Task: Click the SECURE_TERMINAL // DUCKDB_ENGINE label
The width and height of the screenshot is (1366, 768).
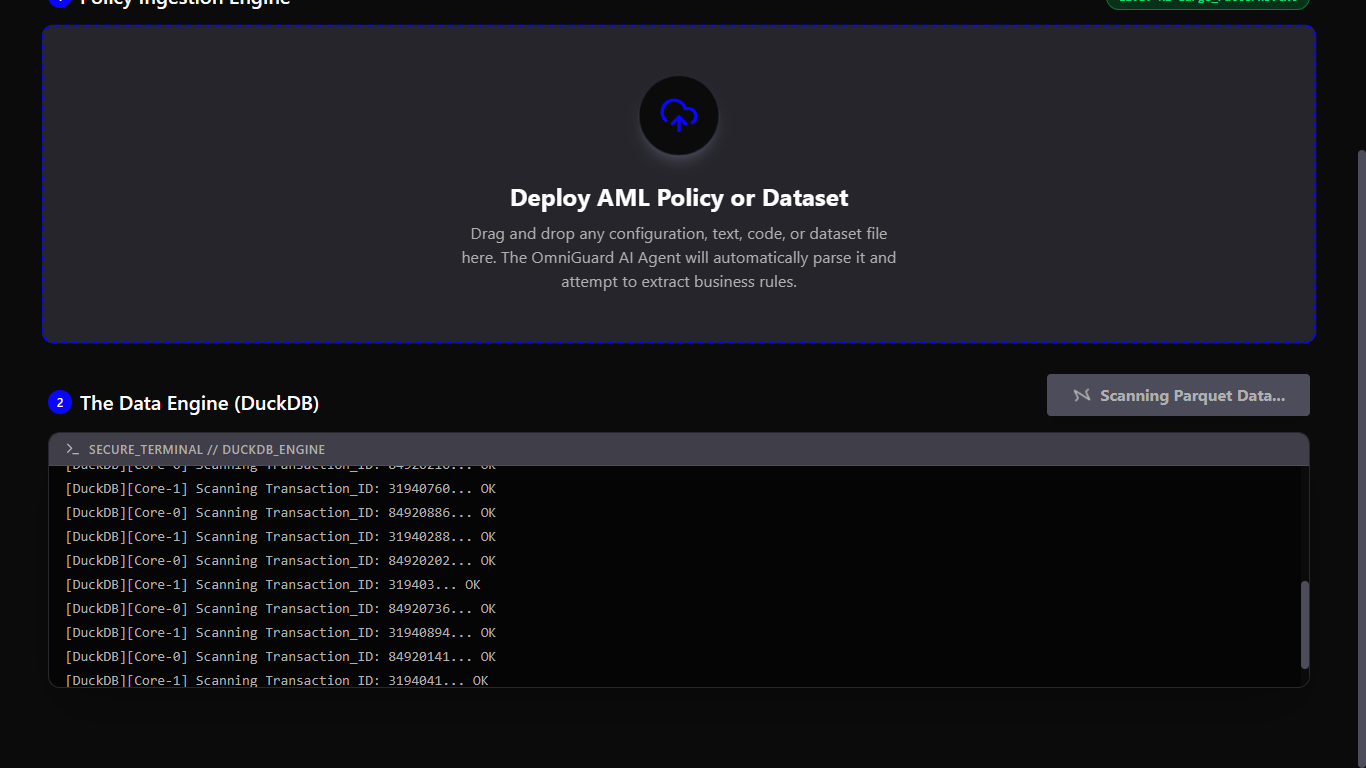Action: click(x=206, y=450)
